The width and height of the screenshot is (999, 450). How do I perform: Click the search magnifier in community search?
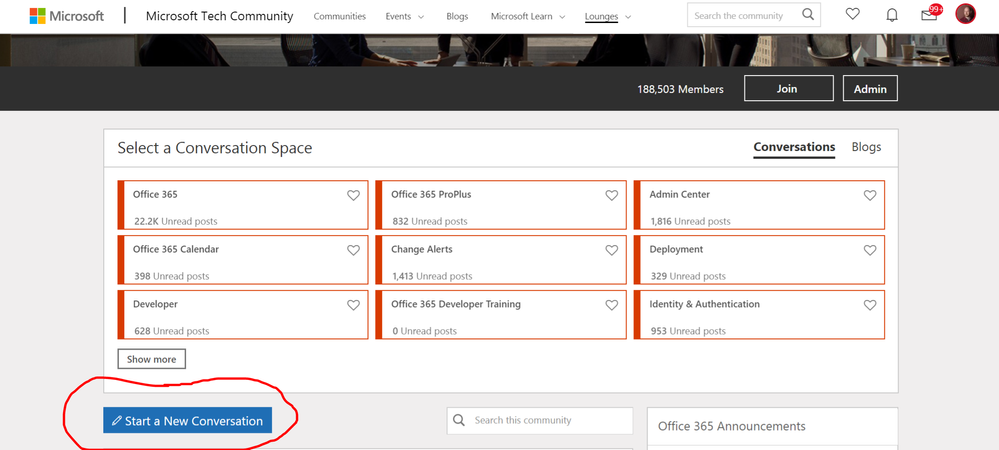pos(808,15)
